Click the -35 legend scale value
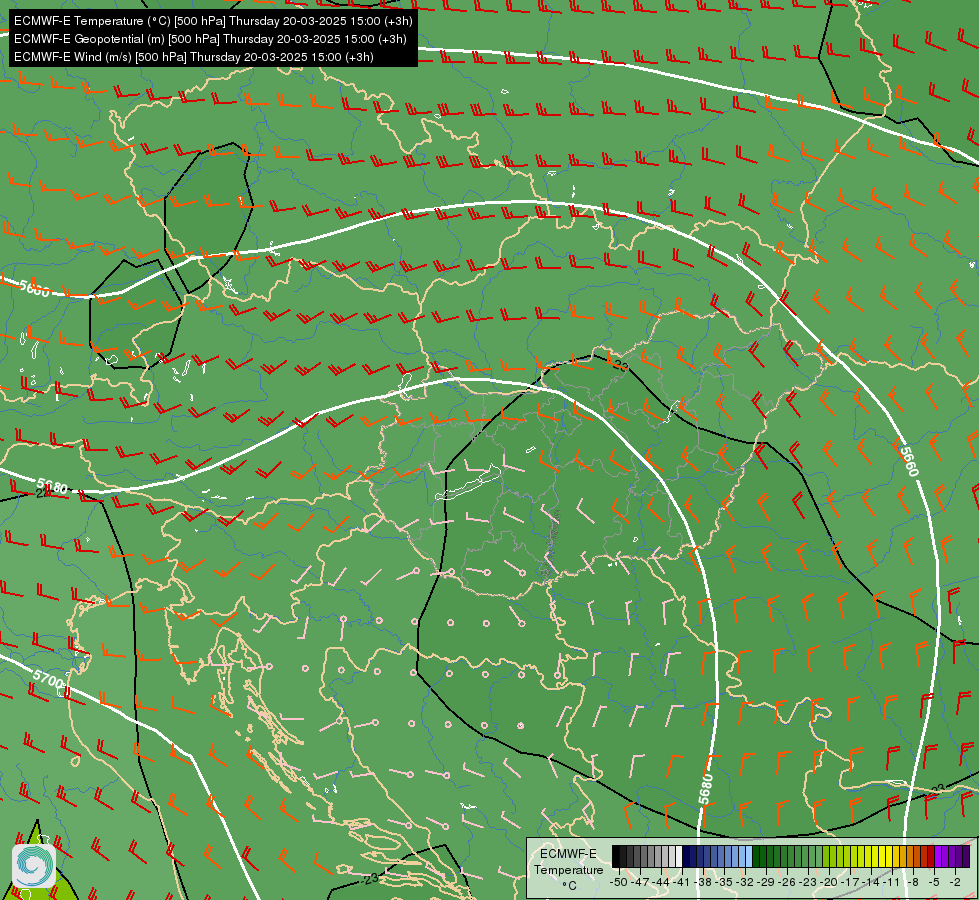This screenshot has height=900, width=979. click(x=724, y=882)
